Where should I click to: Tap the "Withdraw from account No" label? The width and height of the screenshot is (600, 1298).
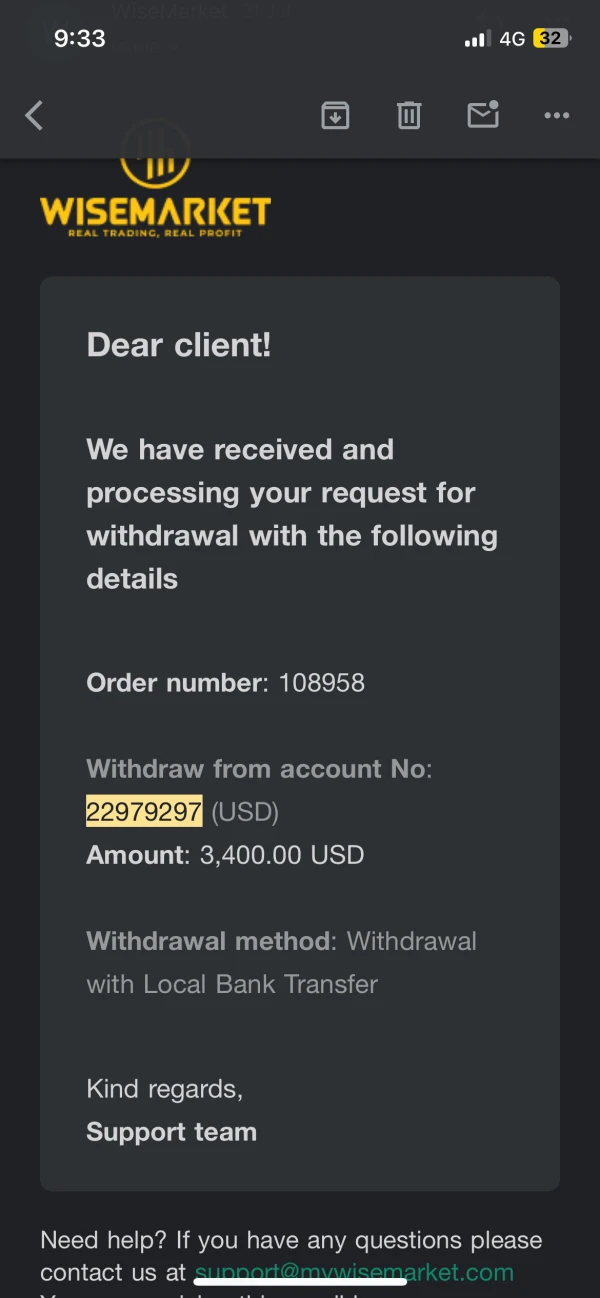[256, 769]
